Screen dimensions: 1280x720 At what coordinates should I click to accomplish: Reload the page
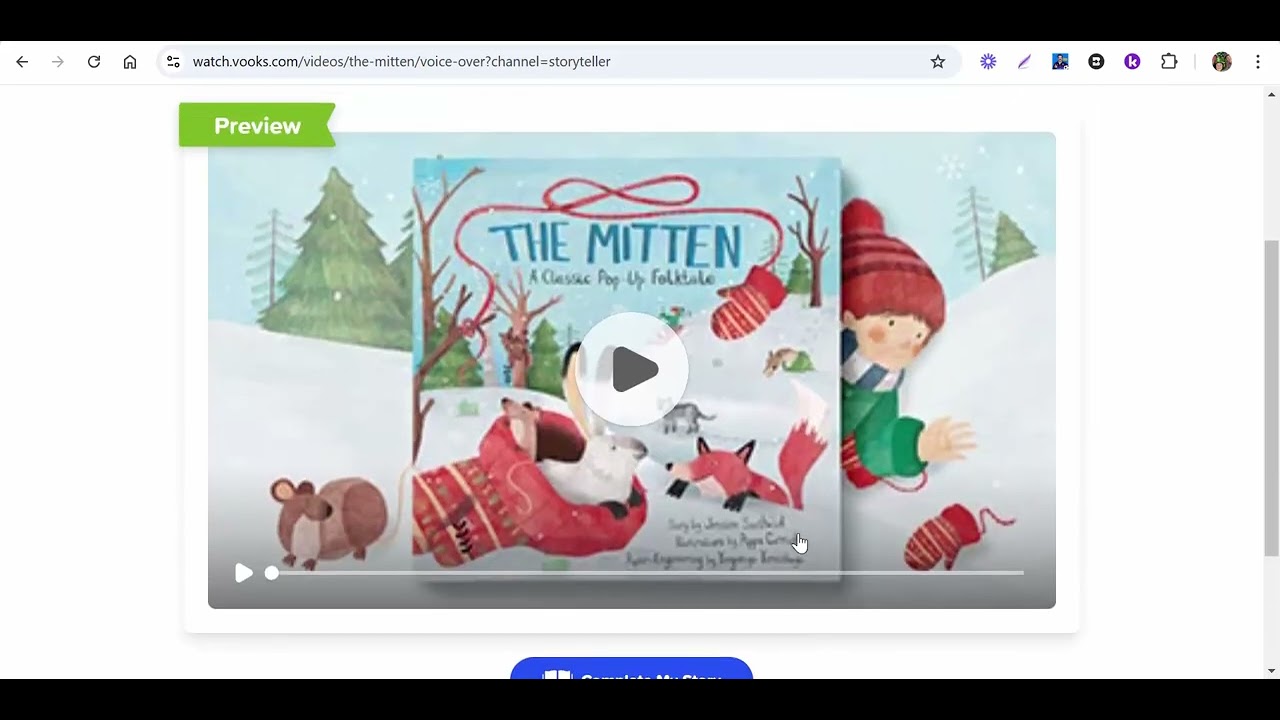tap(94, 62)
